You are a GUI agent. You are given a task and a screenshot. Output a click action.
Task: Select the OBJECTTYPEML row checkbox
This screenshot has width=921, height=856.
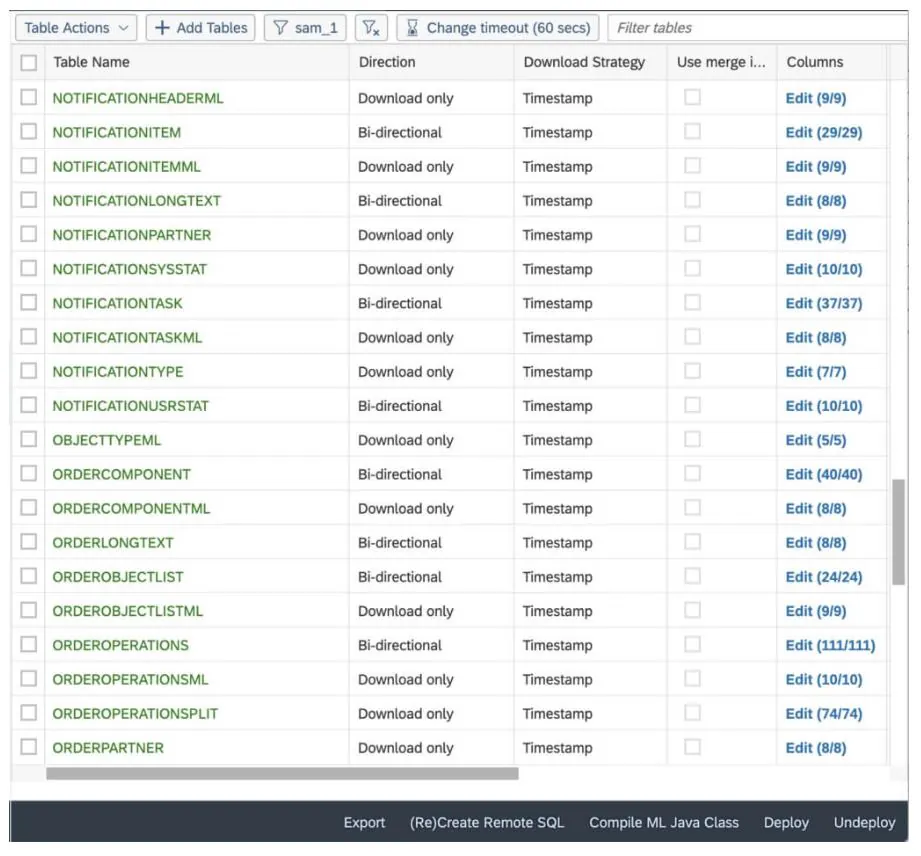[29, 439]
